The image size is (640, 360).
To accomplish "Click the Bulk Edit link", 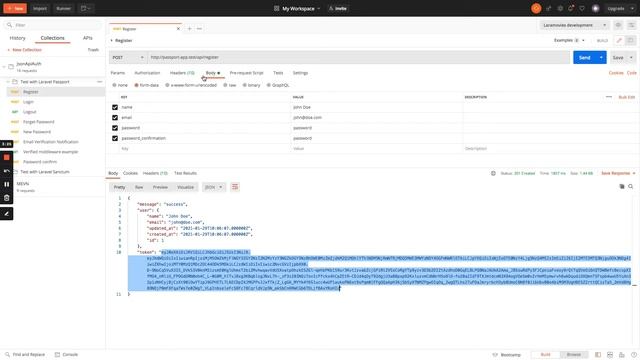I will (627, 97).
